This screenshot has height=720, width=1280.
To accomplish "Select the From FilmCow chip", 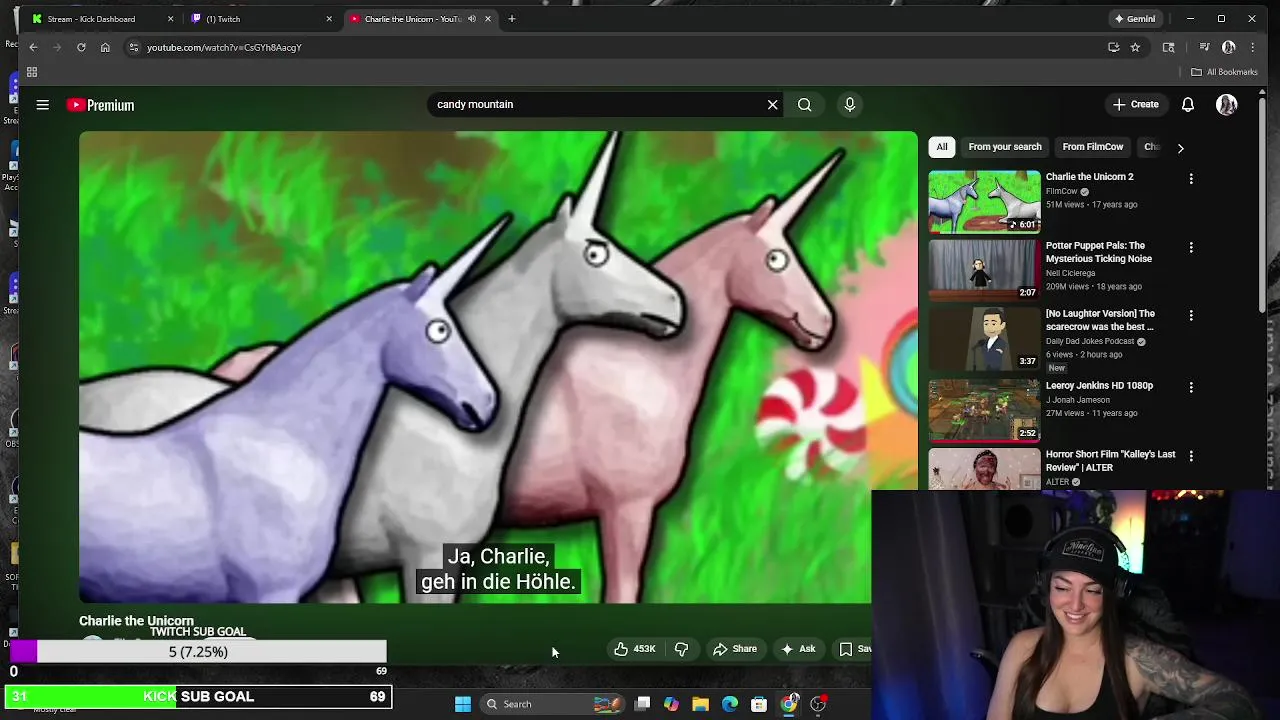I will [1093, 147].
